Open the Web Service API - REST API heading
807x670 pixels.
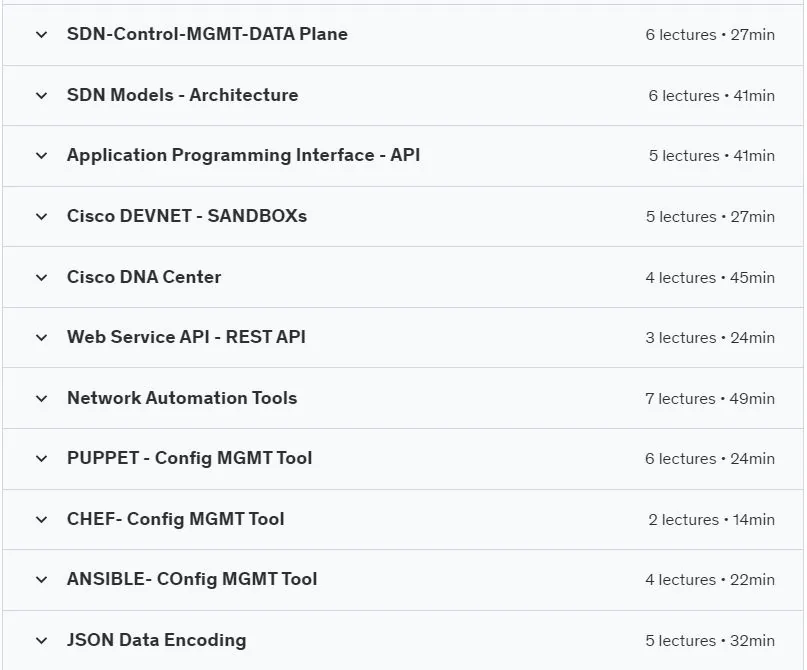click(x=186, y=337)
